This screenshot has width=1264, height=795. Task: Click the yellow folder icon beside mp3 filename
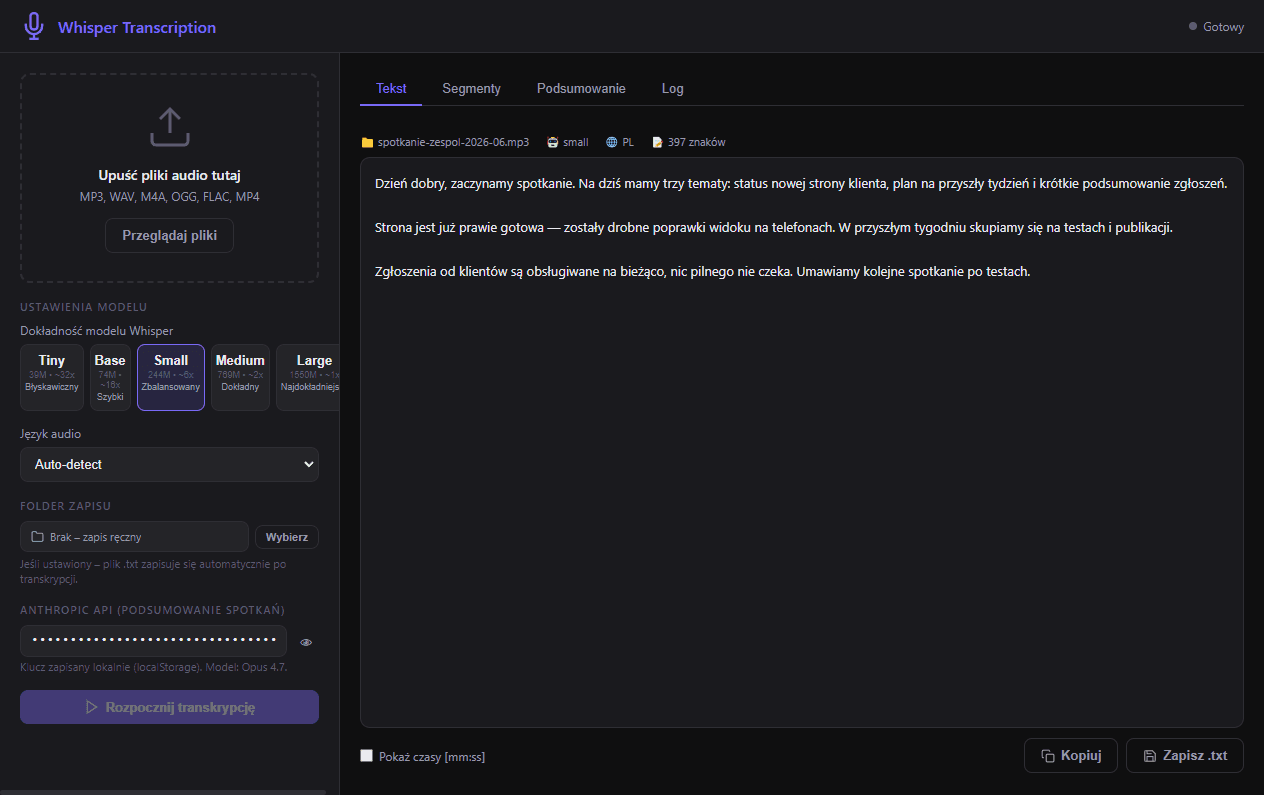(367, 143)
